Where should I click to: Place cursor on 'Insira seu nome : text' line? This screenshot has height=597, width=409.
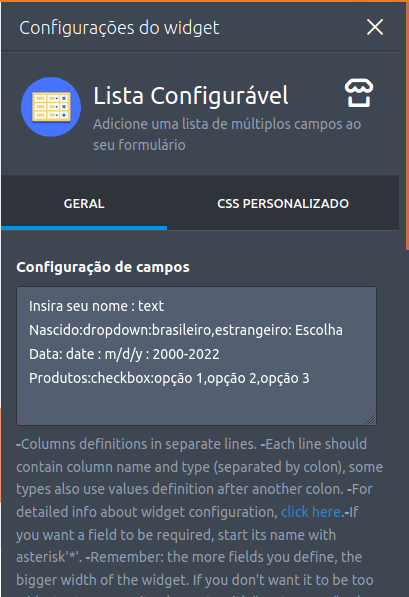(96, 306)
